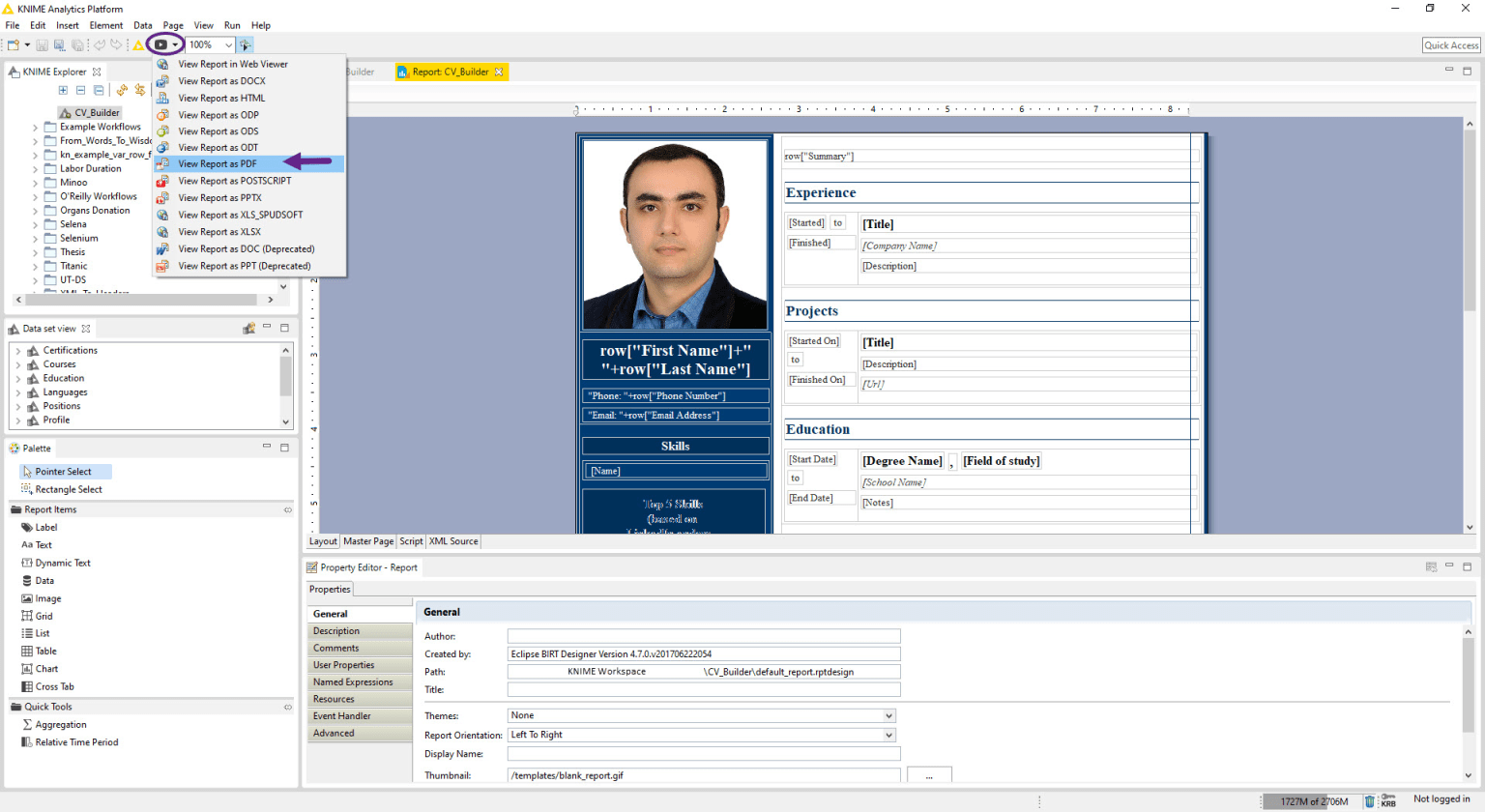Switch to the Master Page tab
The height and width of the screenshot is (812, 1485).
click(368, 541)
